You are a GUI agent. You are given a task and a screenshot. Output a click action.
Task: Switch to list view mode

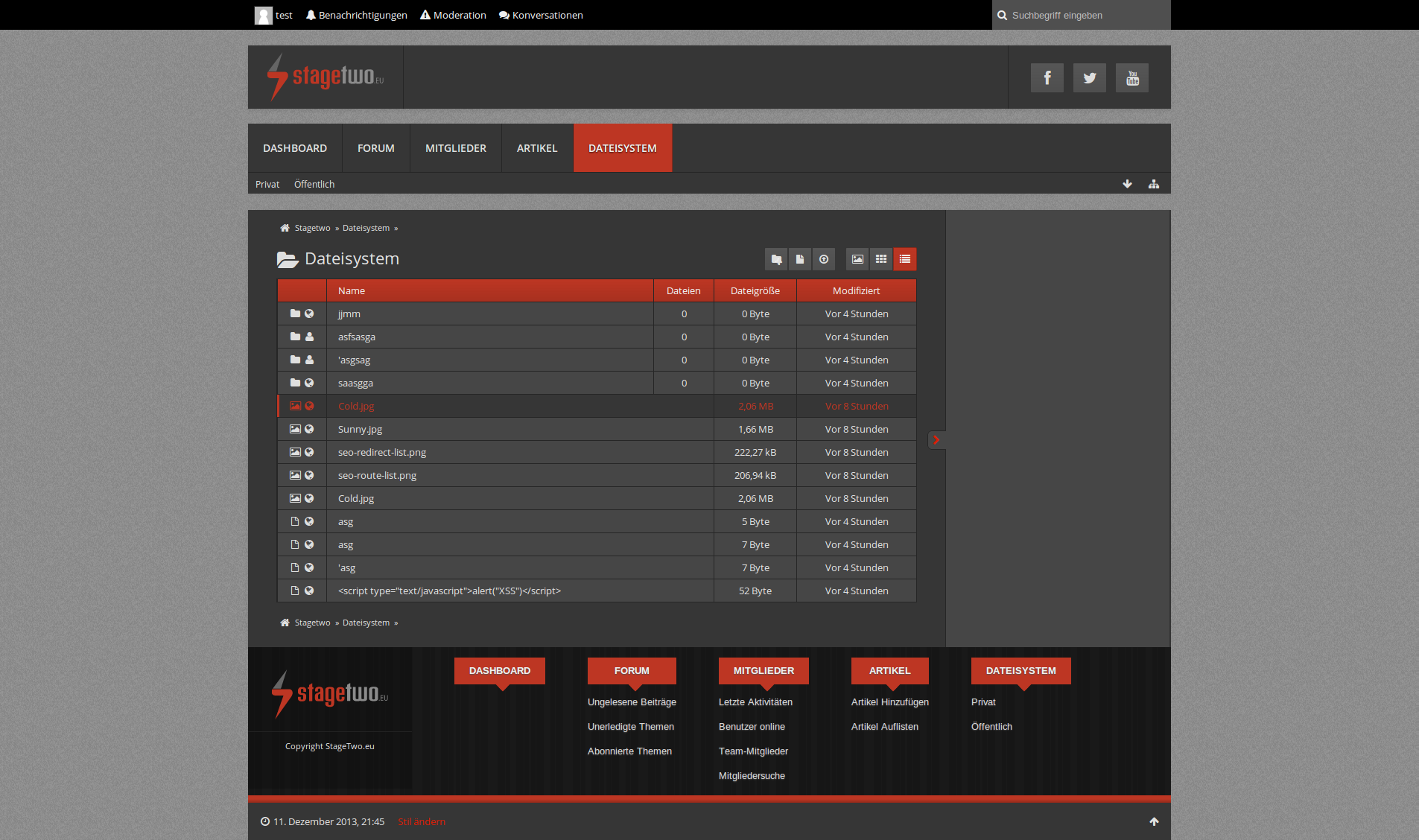click(905, 259)
